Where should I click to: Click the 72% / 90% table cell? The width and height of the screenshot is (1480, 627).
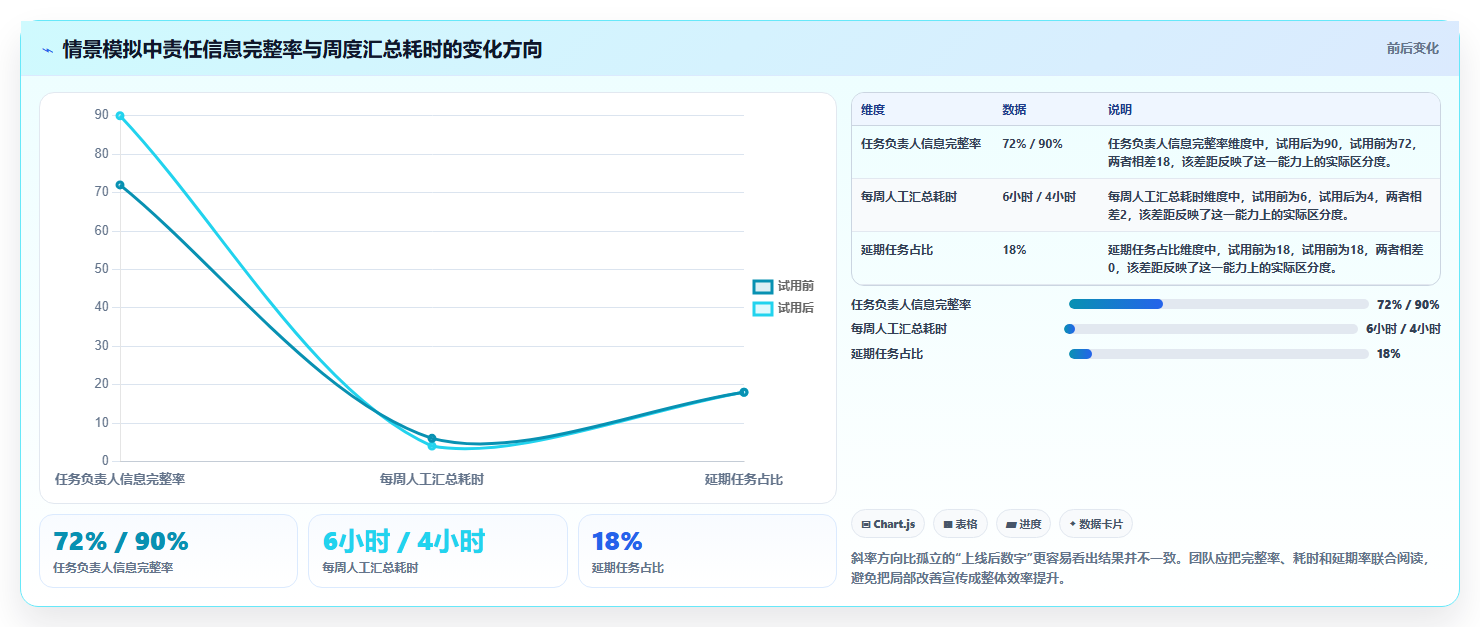1032,143
